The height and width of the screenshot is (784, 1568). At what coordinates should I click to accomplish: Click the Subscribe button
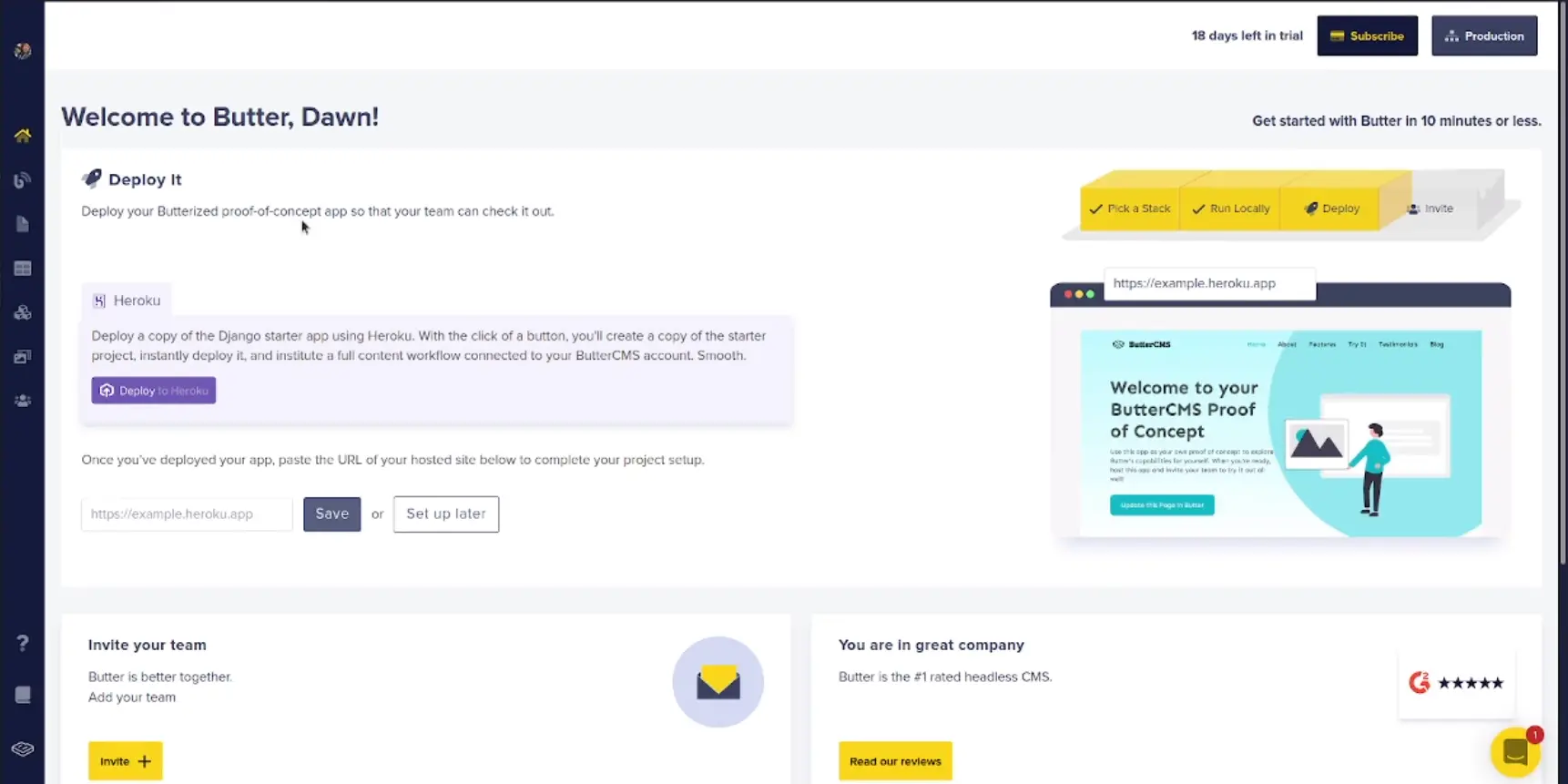1367,36
